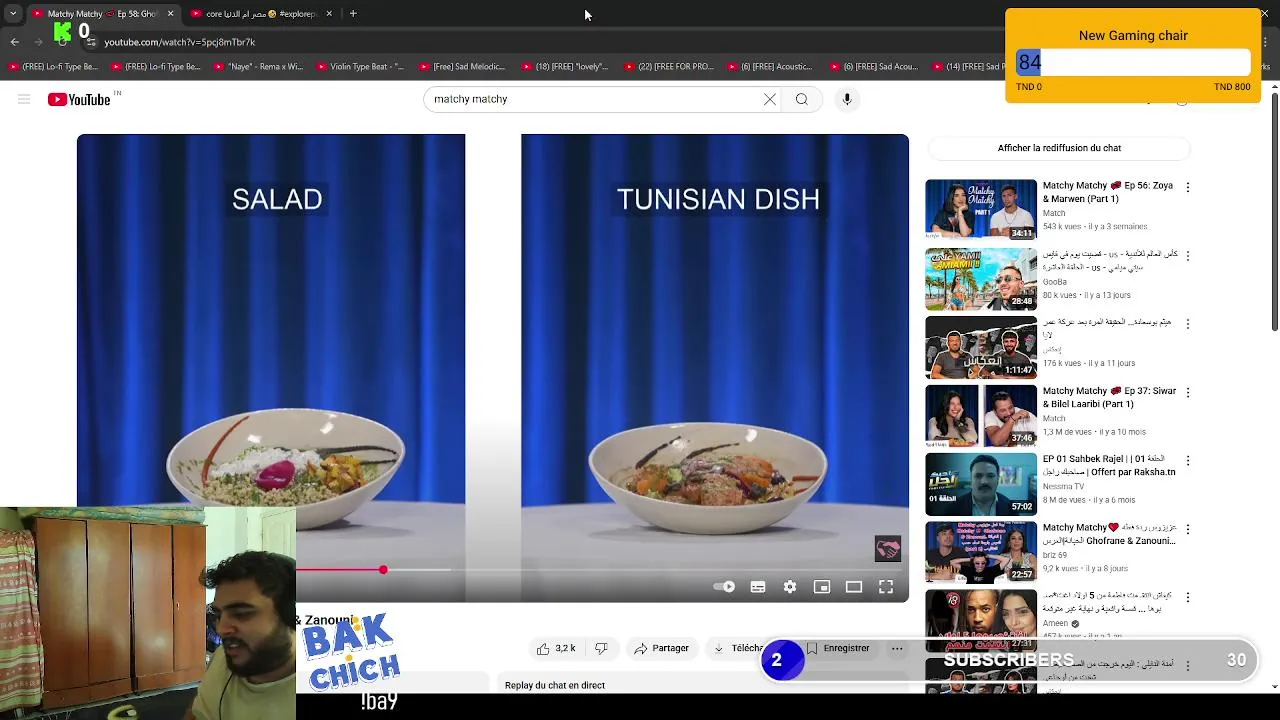Open the 57:02 Sahbek Rajel thumbnail
The height and width of the screenshot is (720, 1280).
click(x=981, y=483)
